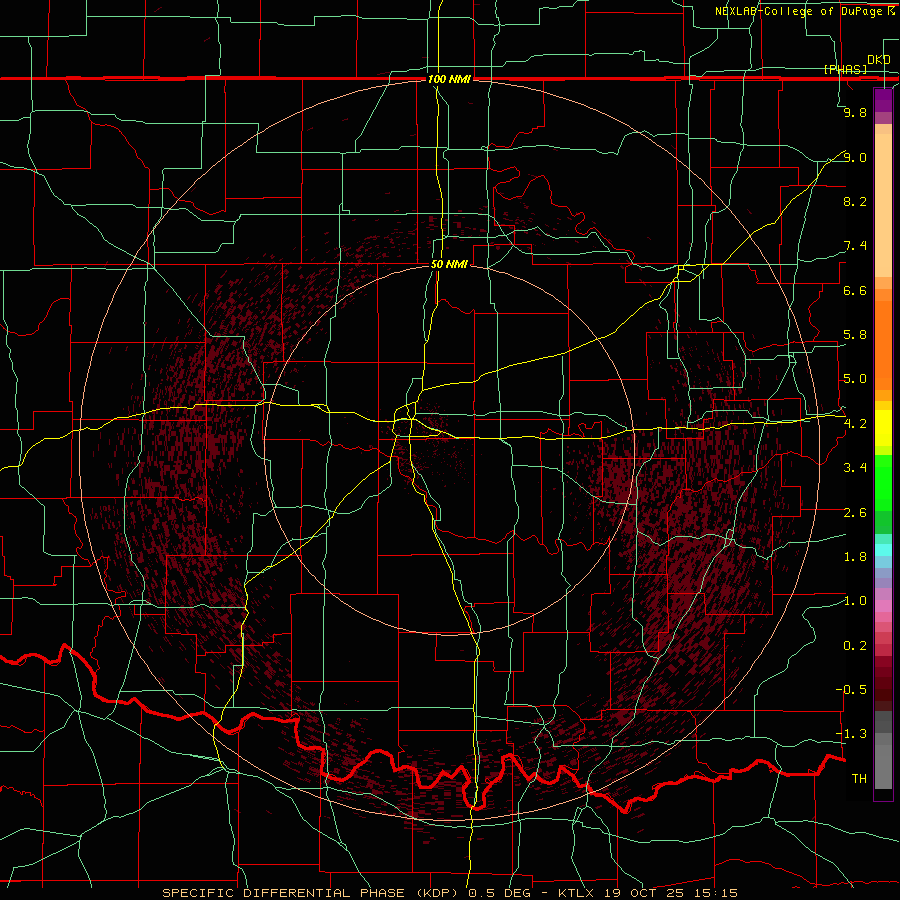Pick the orange band in the color scale
The height and width of the screenshot is (900, 900).
click(883, 346)
